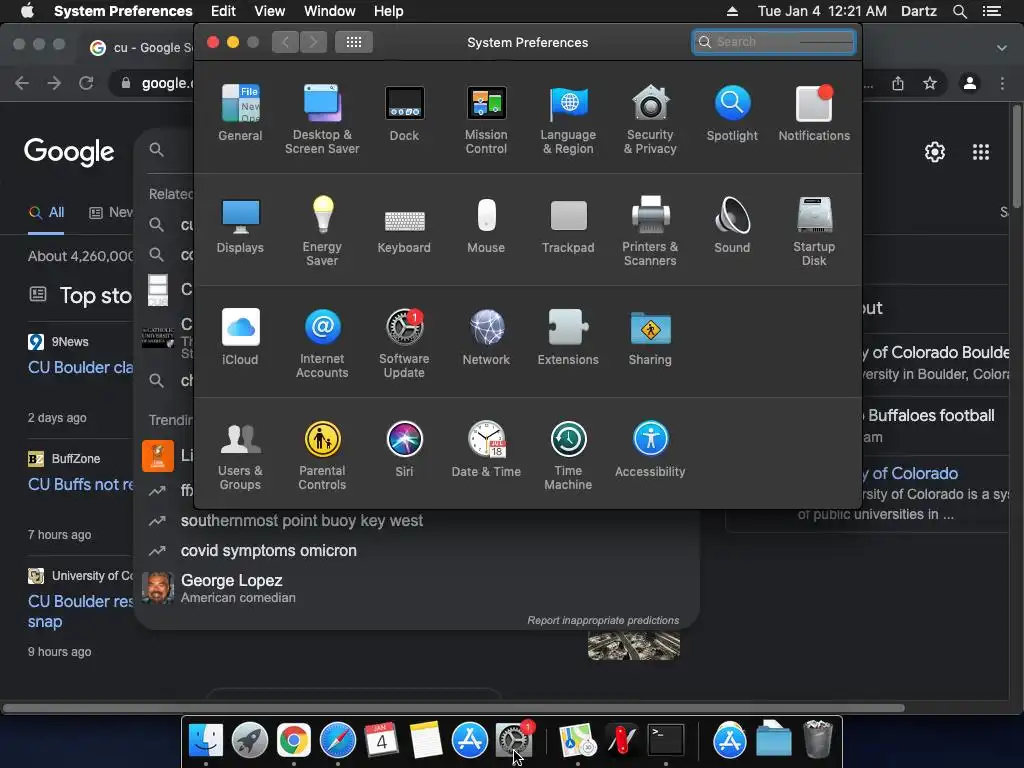Open the Window menu
This screenshot has width=1024, height=768.
330,11
